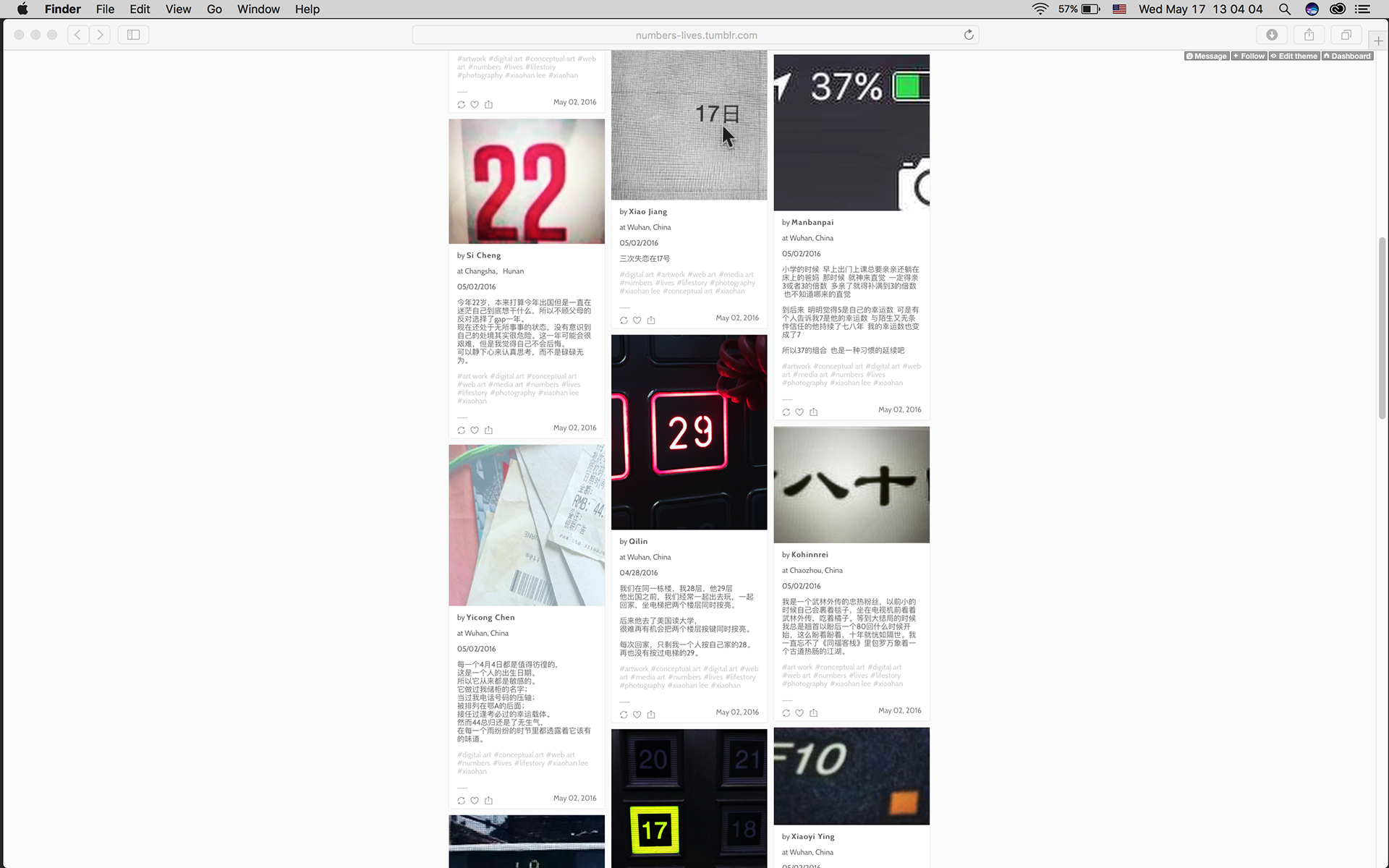Reload the page using the refresh icon
Viewport: 1389px width, 868px height.
click(x=969, y=35)
